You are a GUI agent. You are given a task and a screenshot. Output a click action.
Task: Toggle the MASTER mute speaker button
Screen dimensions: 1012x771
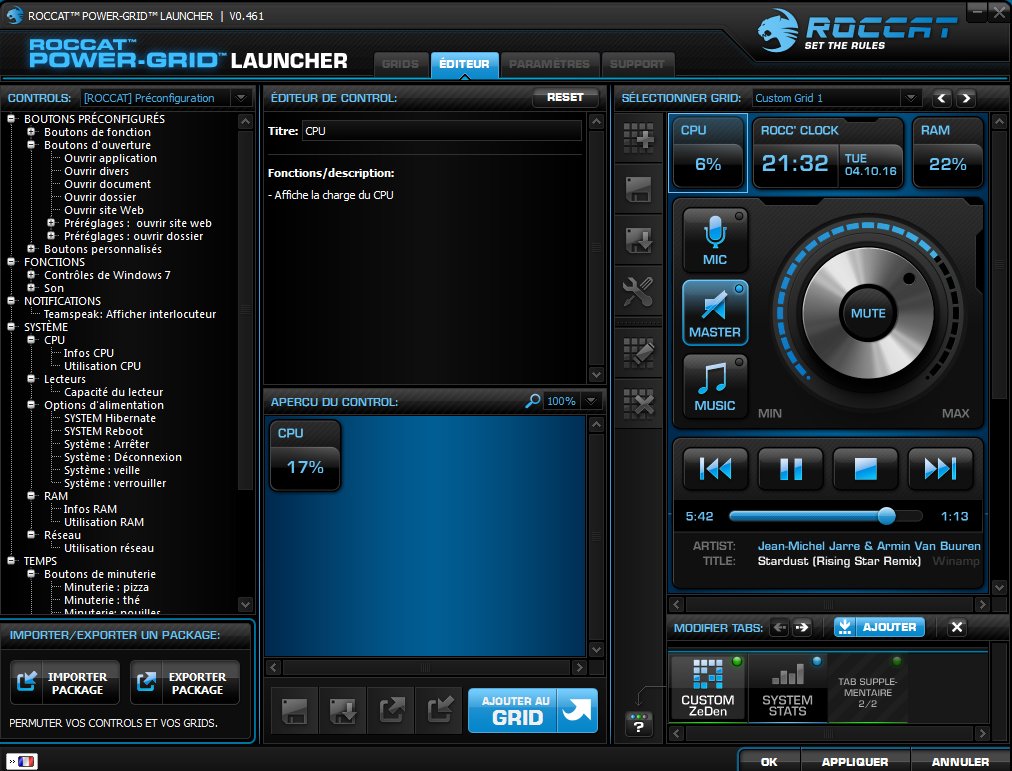tap(715, 313)
